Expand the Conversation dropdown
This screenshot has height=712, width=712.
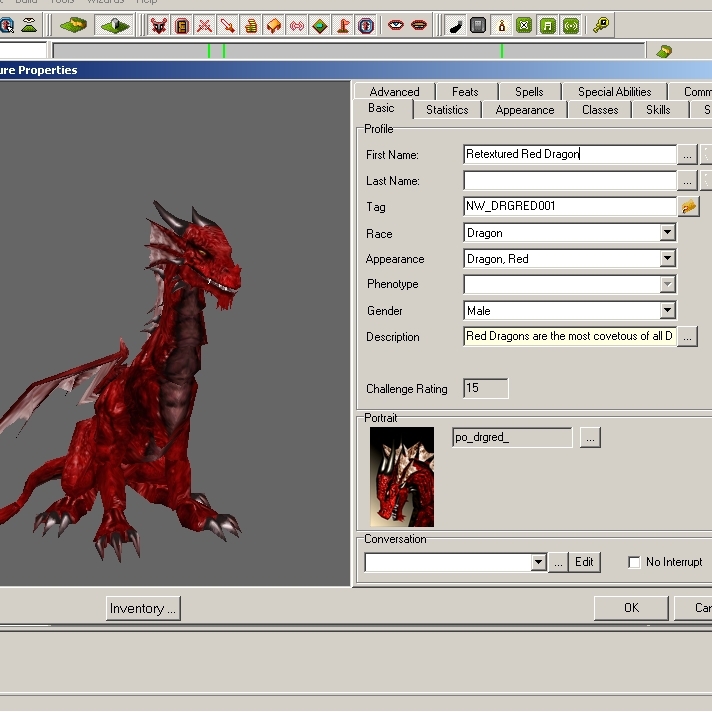tap(539, 562)
